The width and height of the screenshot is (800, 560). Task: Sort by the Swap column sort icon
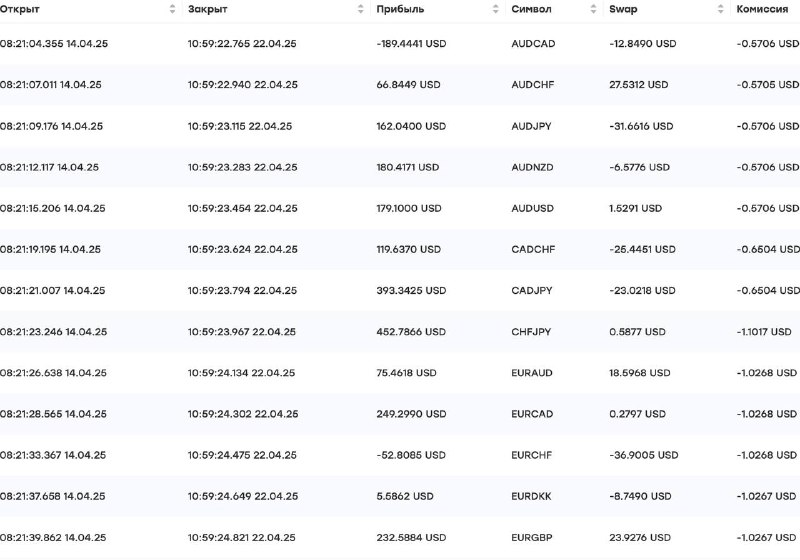coord(720,9)
